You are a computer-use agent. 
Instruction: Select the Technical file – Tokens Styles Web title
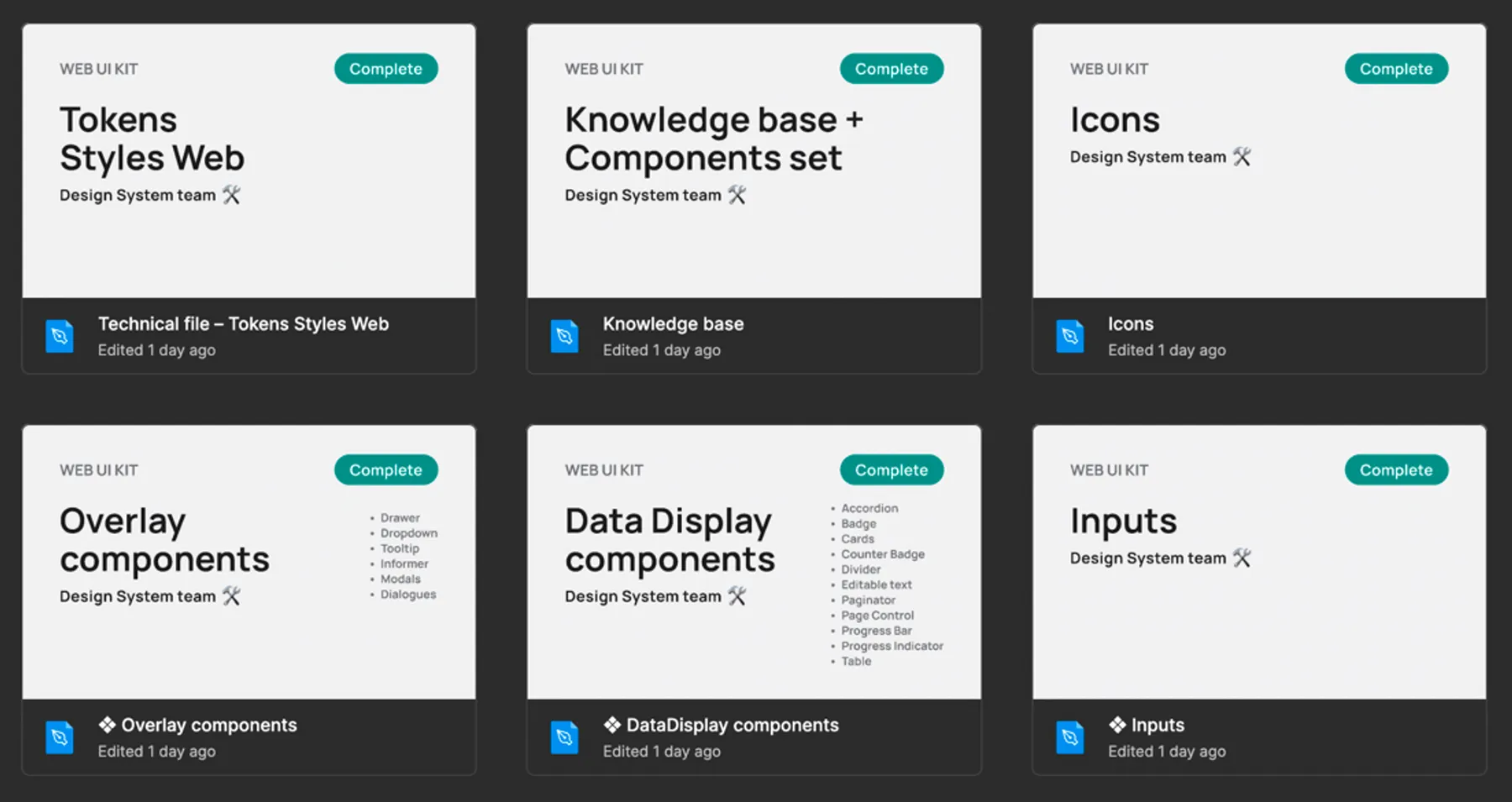[x=244, y=324]
